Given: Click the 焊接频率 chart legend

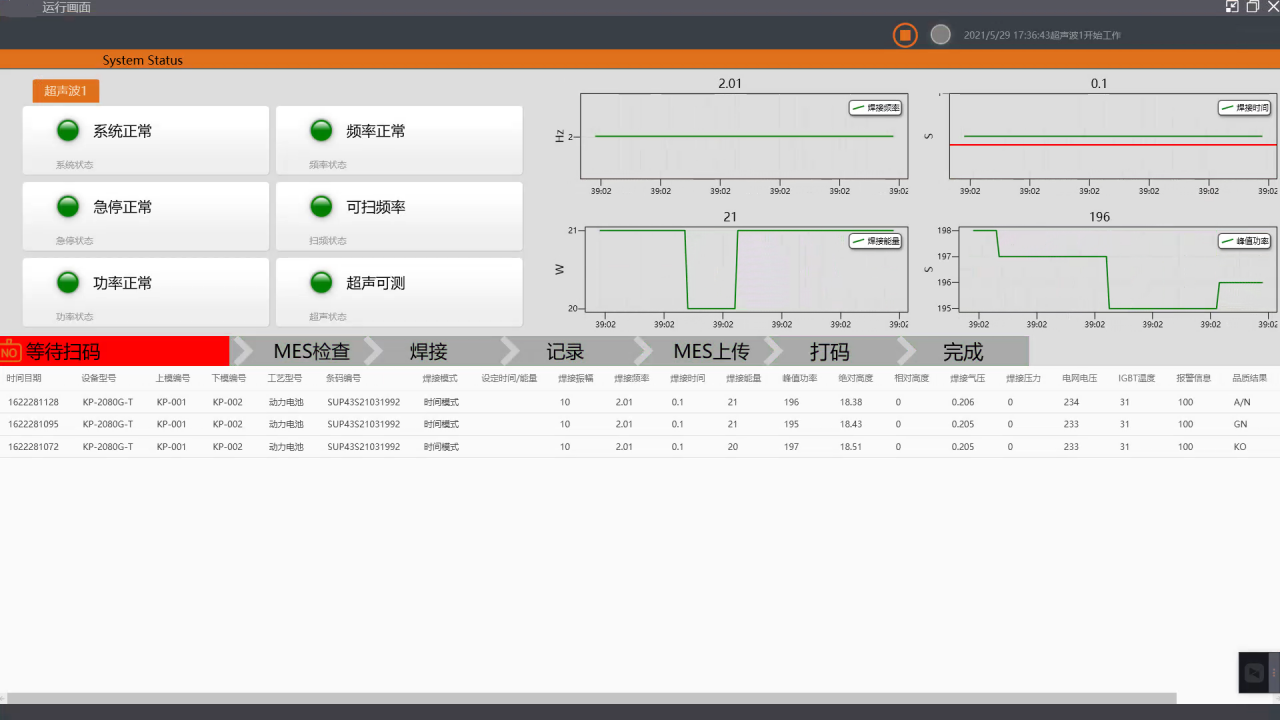Looking at the screenshot, I should (x=875, y=107).
